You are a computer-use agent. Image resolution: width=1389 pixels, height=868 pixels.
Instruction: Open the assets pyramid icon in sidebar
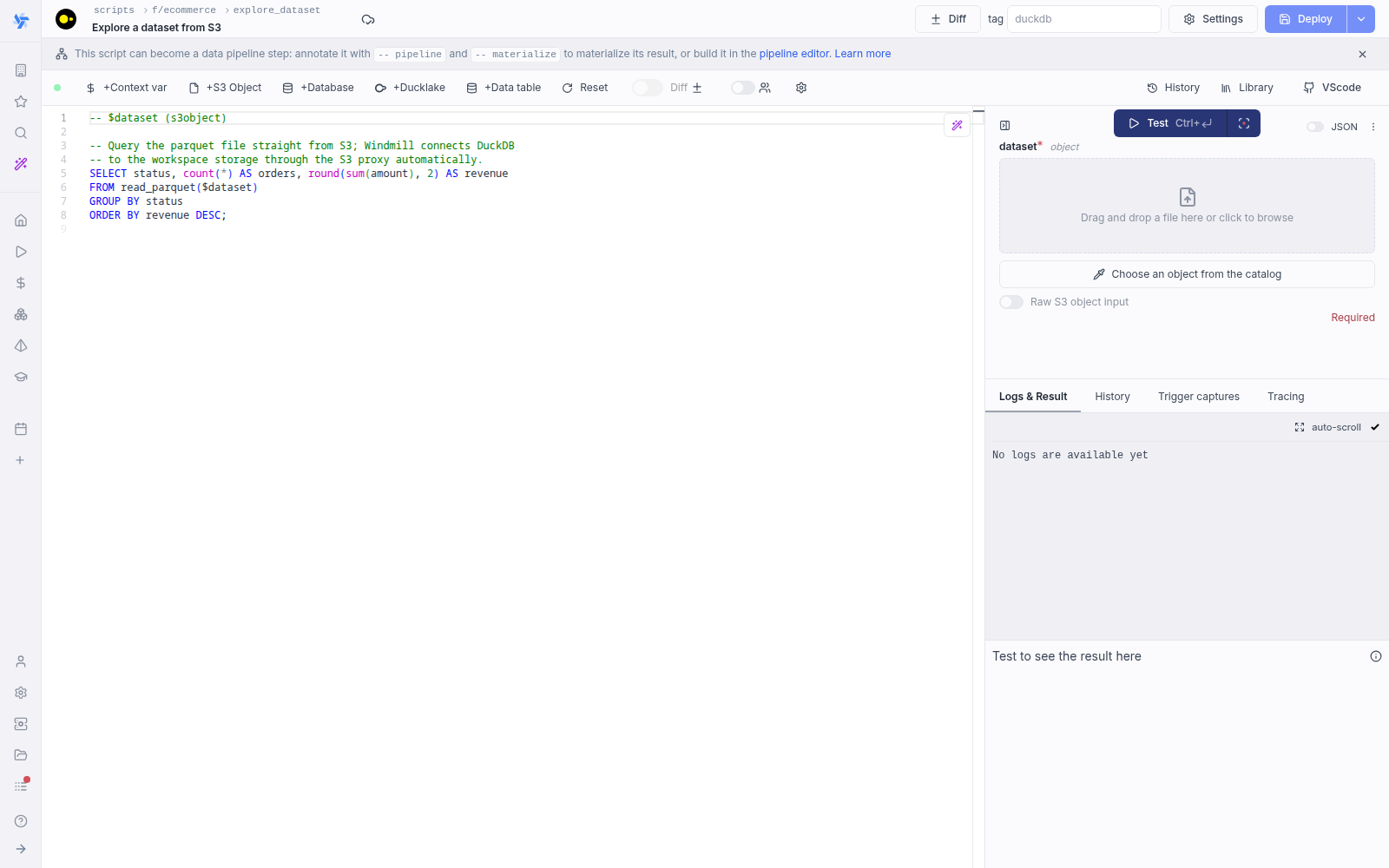click(x=21, y=345)
